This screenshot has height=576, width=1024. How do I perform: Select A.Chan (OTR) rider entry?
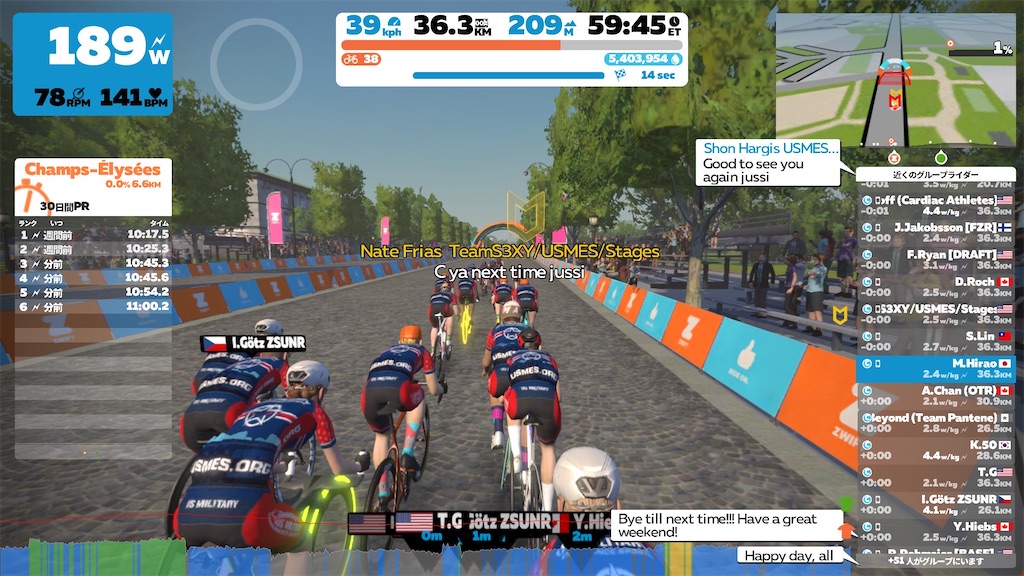936,396
